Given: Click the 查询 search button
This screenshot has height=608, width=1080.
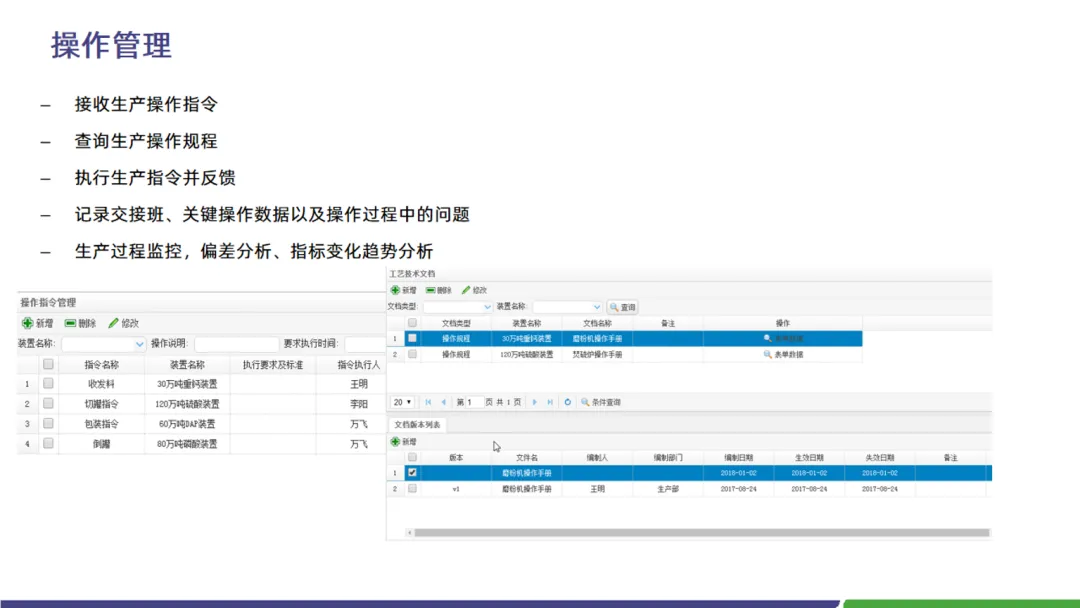Looking at the screenshot, I should point(623,307).
